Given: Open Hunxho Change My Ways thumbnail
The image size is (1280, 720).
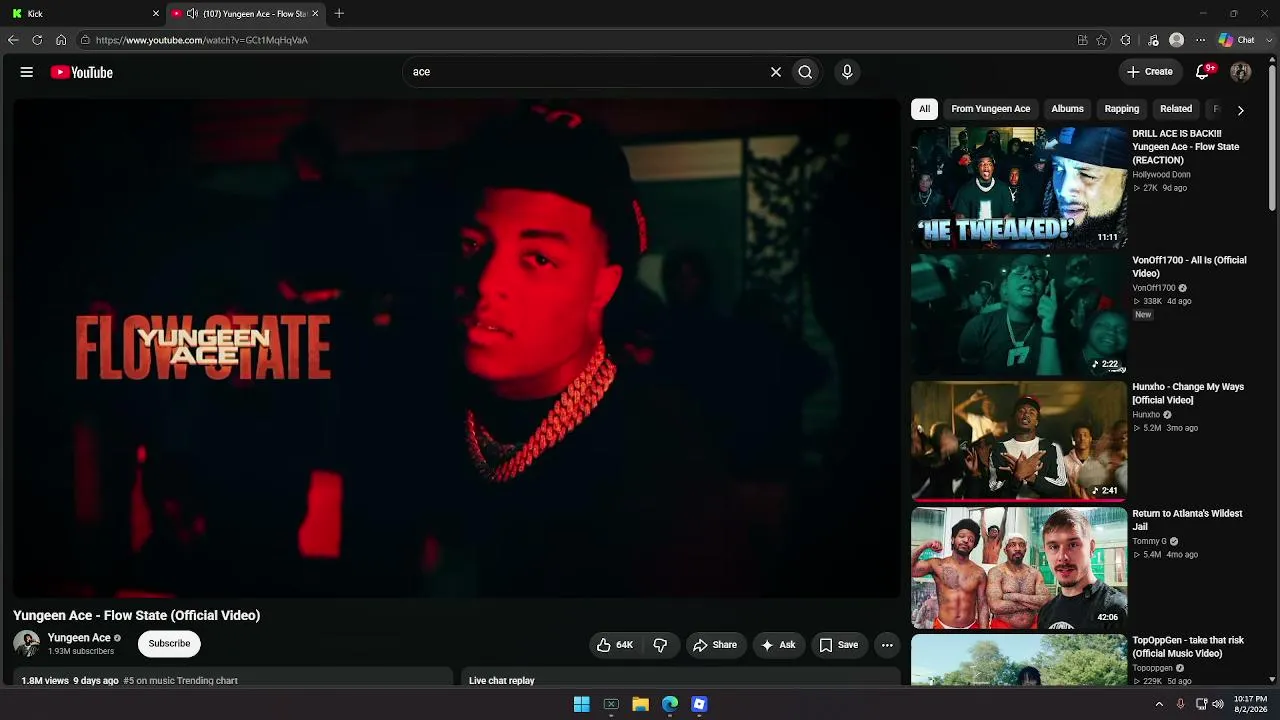Looking at the screenshot, I should (1019, 441).
